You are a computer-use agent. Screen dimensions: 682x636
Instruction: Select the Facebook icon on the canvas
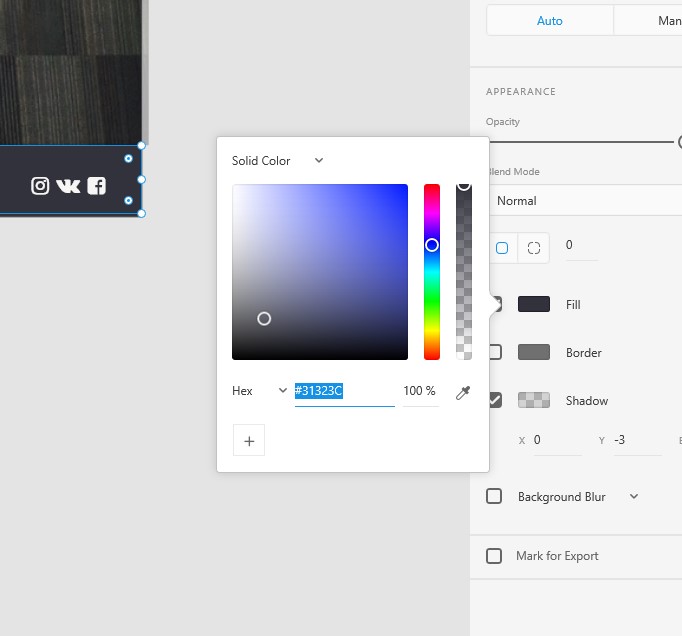click(97, 186)
